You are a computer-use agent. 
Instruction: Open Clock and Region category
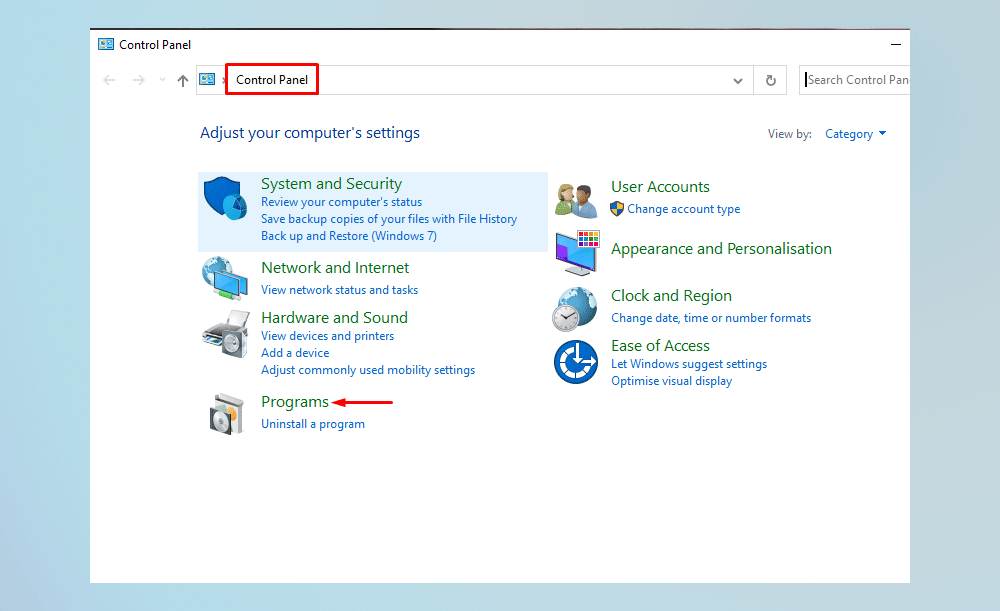(x=671, y=296)
